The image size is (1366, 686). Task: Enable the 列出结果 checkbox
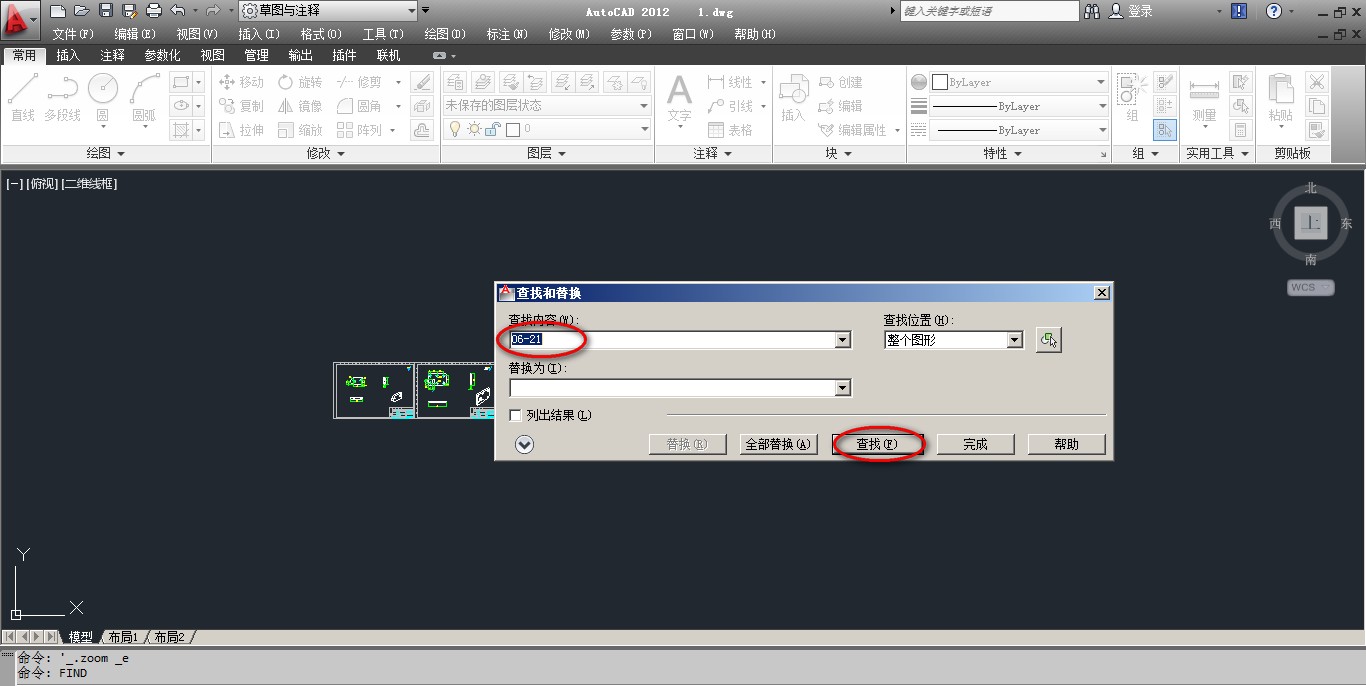pyautogui.click(x=514, y=415)
